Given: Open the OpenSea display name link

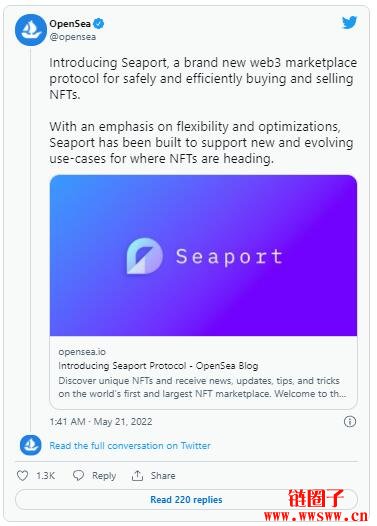Looking at the screenshot, I should (x=70, y=23).
